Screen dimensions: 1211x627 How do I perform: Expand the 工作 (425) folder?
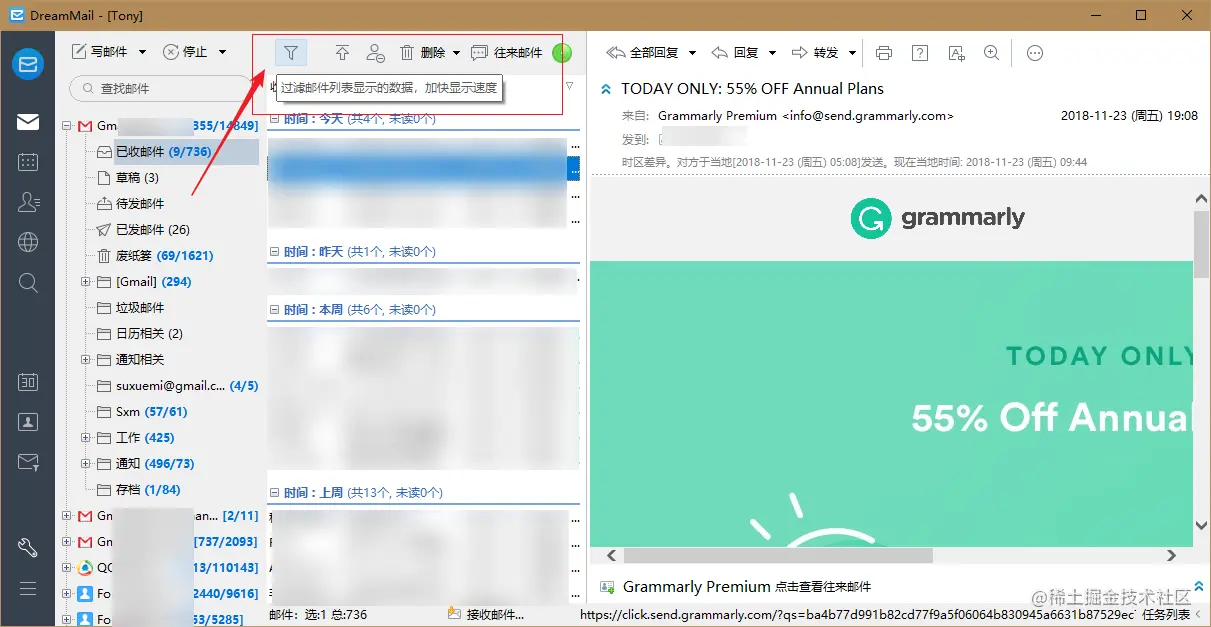point(86,438)
